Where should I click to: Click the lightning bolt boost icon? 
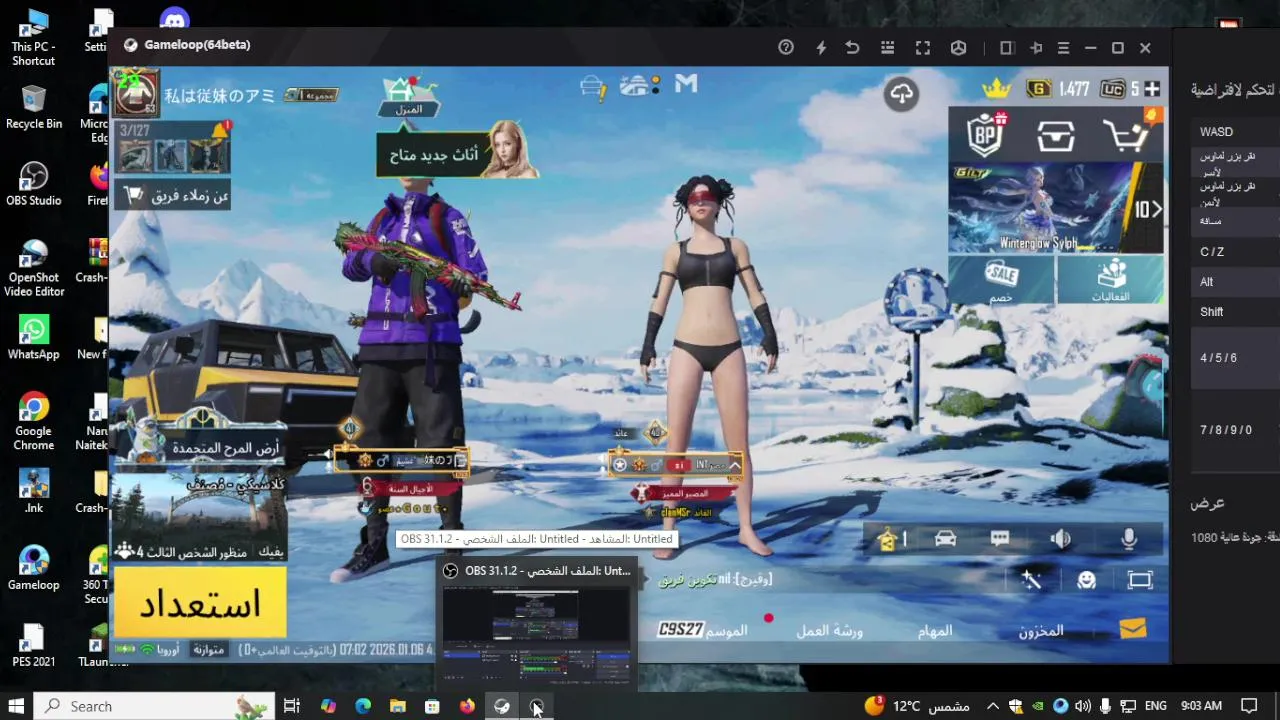pyautogui.click(x=821, y=47)
